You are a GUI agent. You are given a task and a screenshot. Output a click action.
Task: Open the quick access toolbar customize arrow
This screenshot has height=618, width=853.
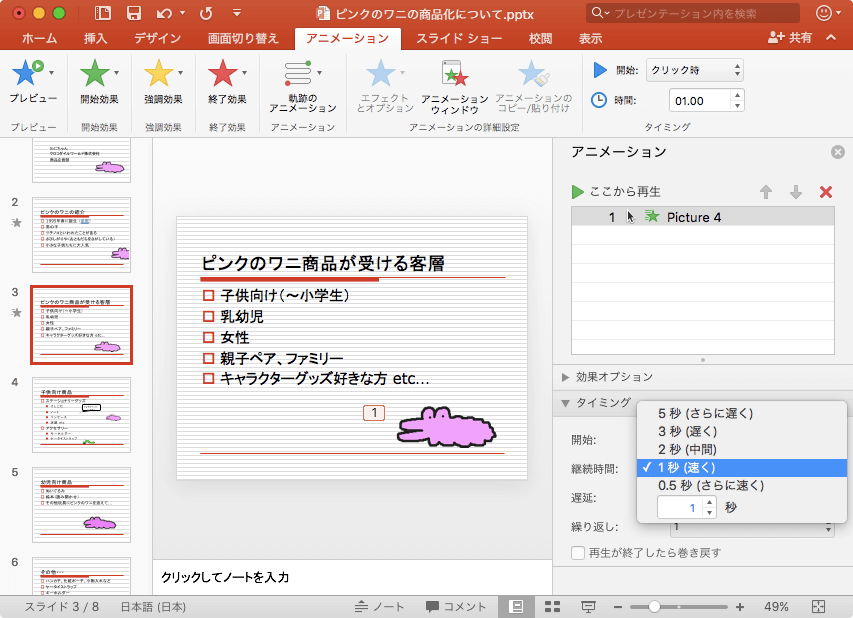pyautogui.click(x=237, y=13)
